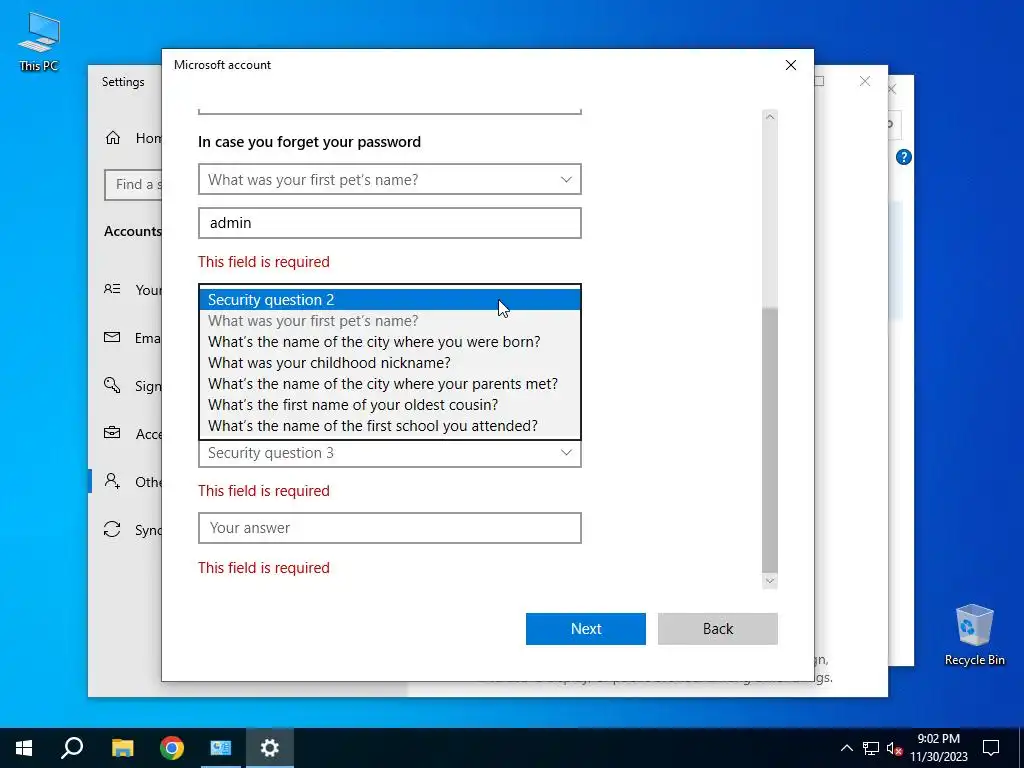This screenshot has width=1024, height=768.
Task: Select the Settings gear on taskbar
Action: 270,748
